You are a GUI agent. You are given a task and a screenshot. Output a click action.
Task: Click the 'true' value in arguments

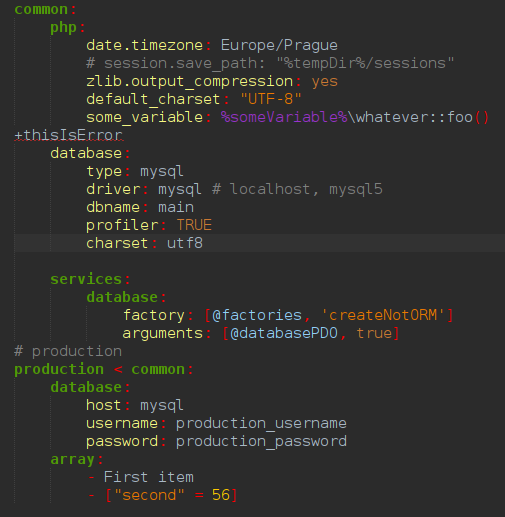click(x=374, y=333)
